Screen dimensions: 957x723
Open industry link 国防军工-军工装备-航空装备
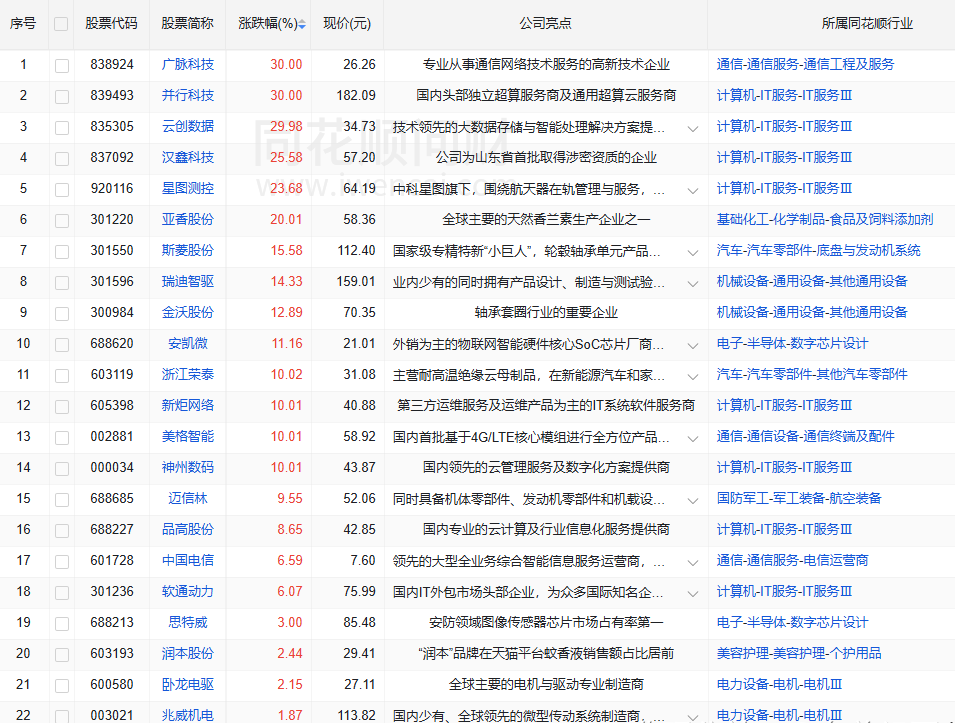[799, 498]
